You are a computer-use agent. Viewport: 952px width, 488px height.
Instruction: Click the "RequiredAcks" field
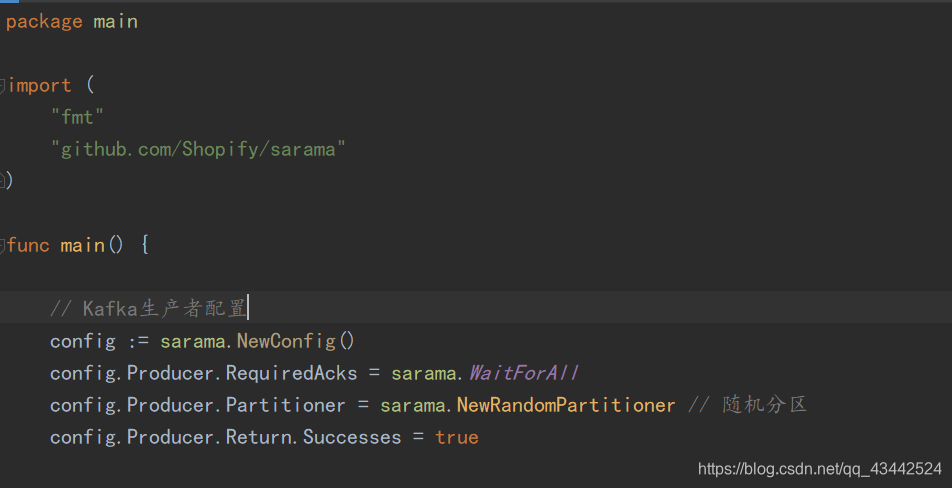(x=291, y=373)
